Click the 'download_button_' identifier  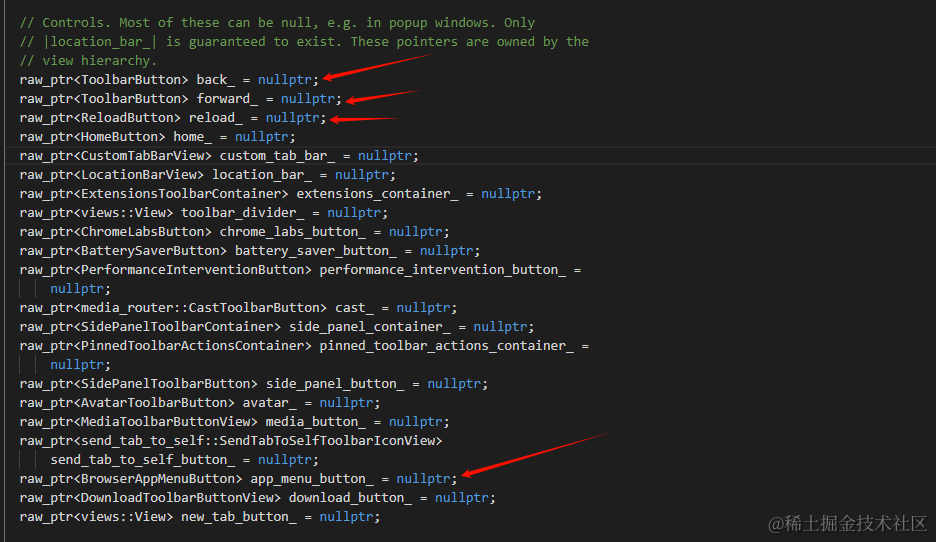pos(351,498)
